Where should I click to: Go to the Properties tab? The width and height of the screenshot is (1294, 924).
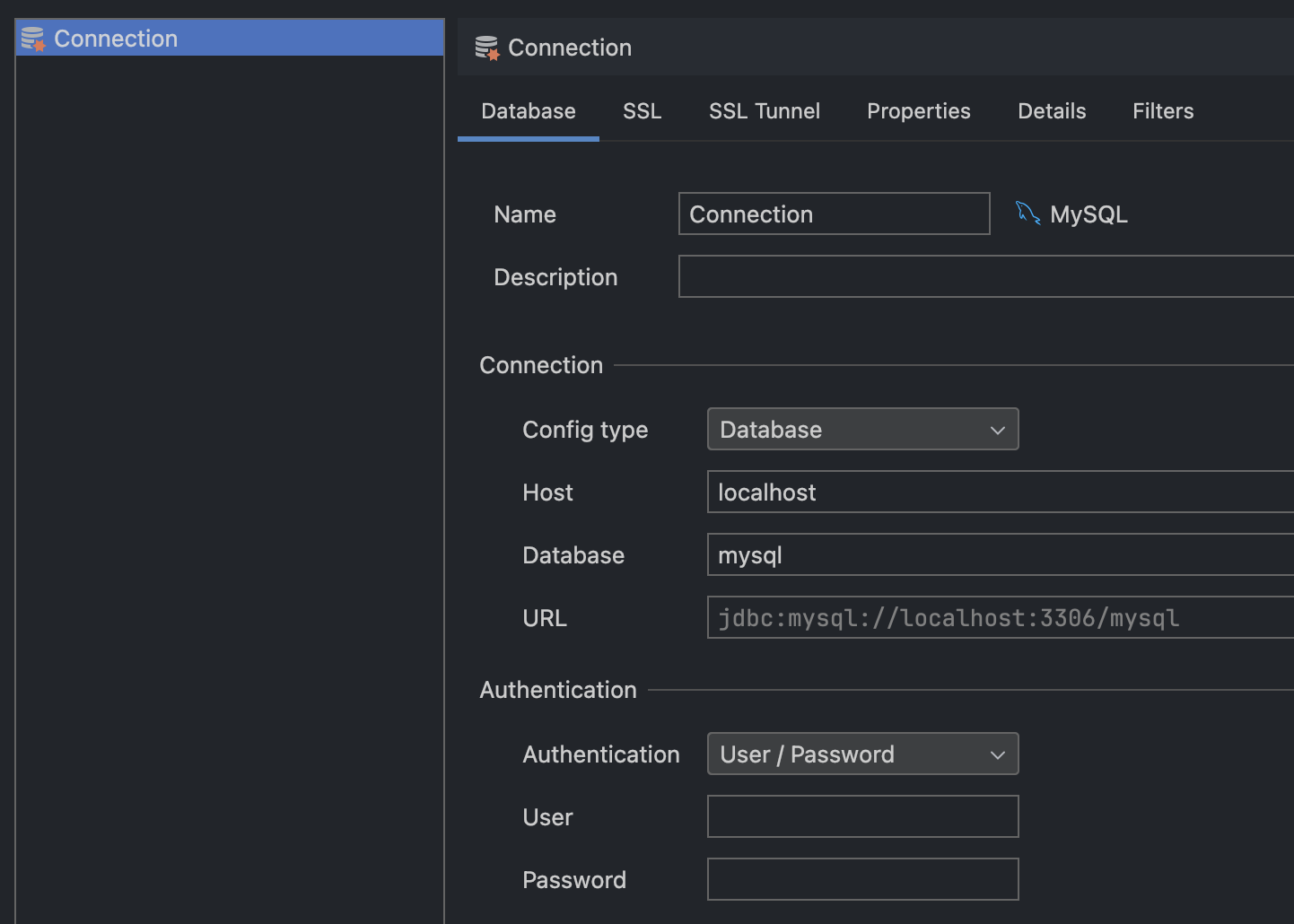918,111
